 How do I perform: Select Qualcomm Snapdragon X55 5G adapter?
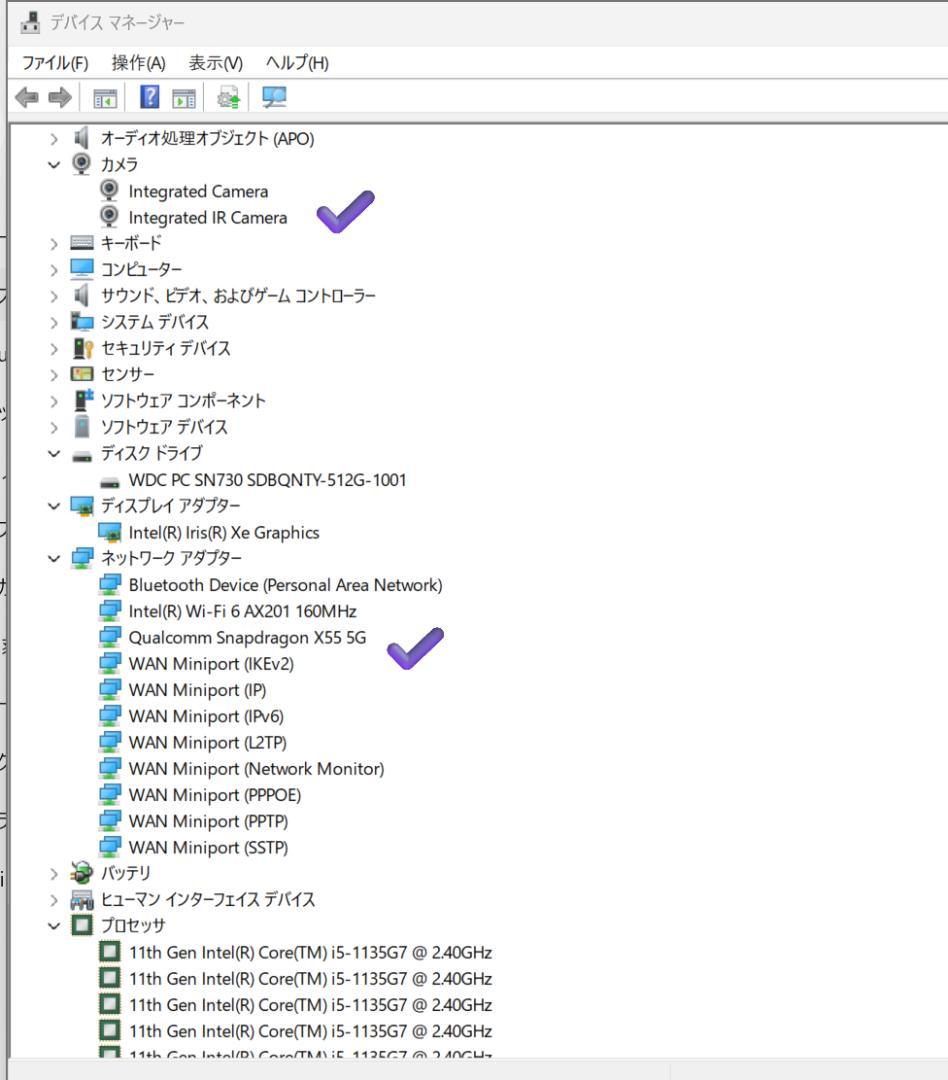[x=247, y=638]
